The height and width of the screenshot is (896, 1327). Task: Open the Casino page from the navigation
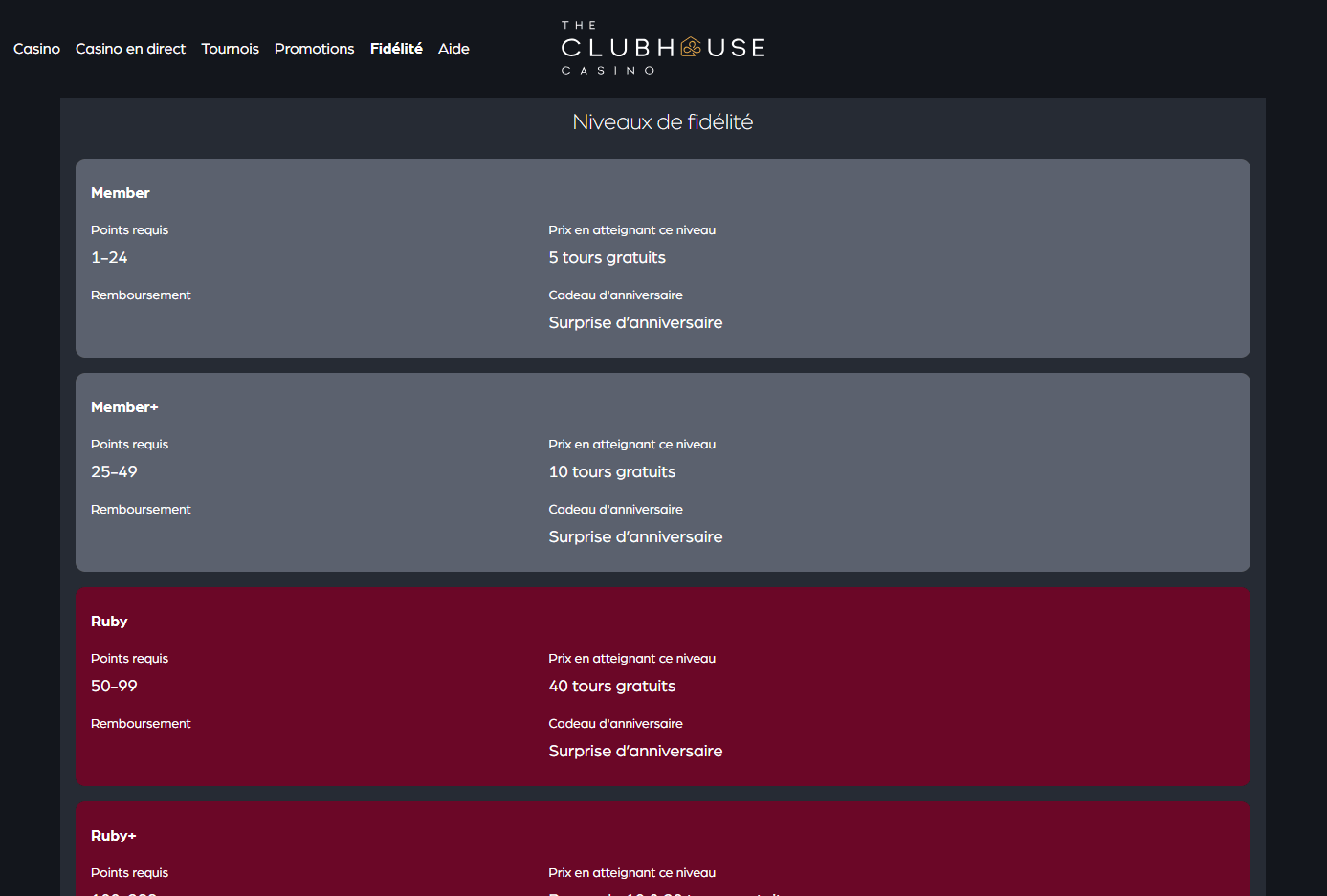click(36, 49)
